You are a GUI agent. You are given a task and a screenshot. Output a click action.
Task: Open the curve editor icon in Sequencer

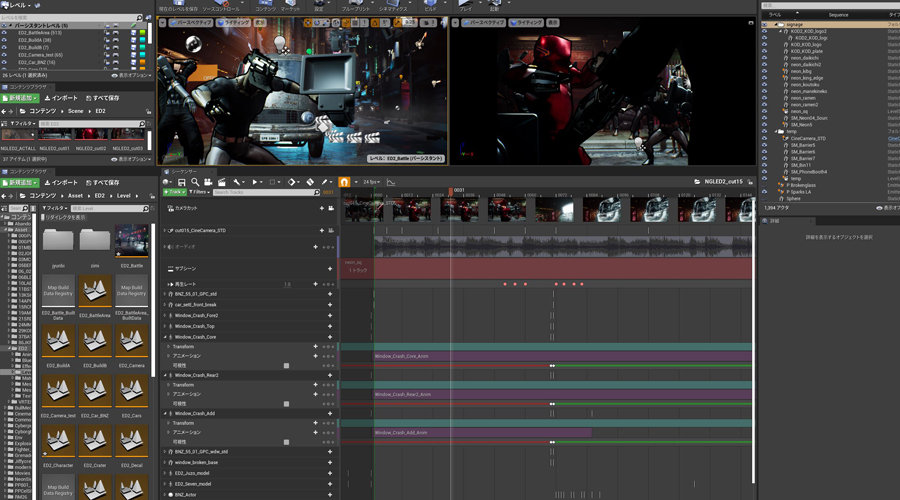pyautogui.click(x=391, y=182)
